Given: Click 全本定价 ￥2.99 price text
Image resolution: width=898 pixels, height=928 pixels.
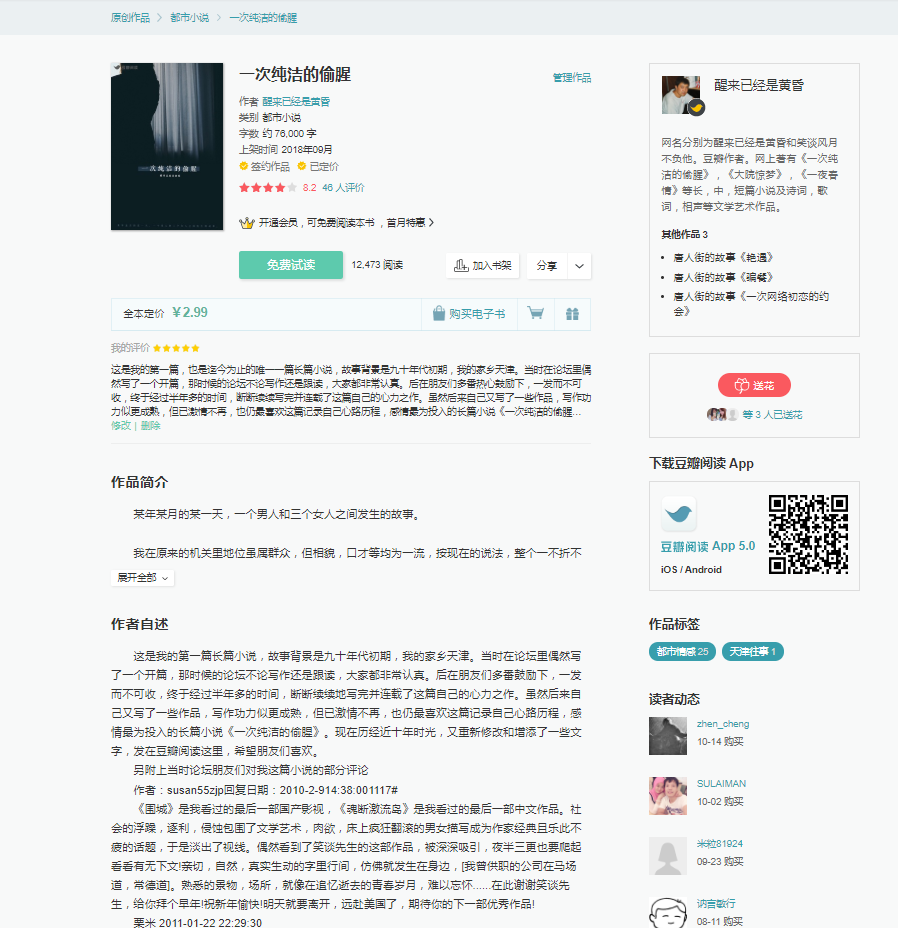Looking at the screenshot, I should coord(165,313).
